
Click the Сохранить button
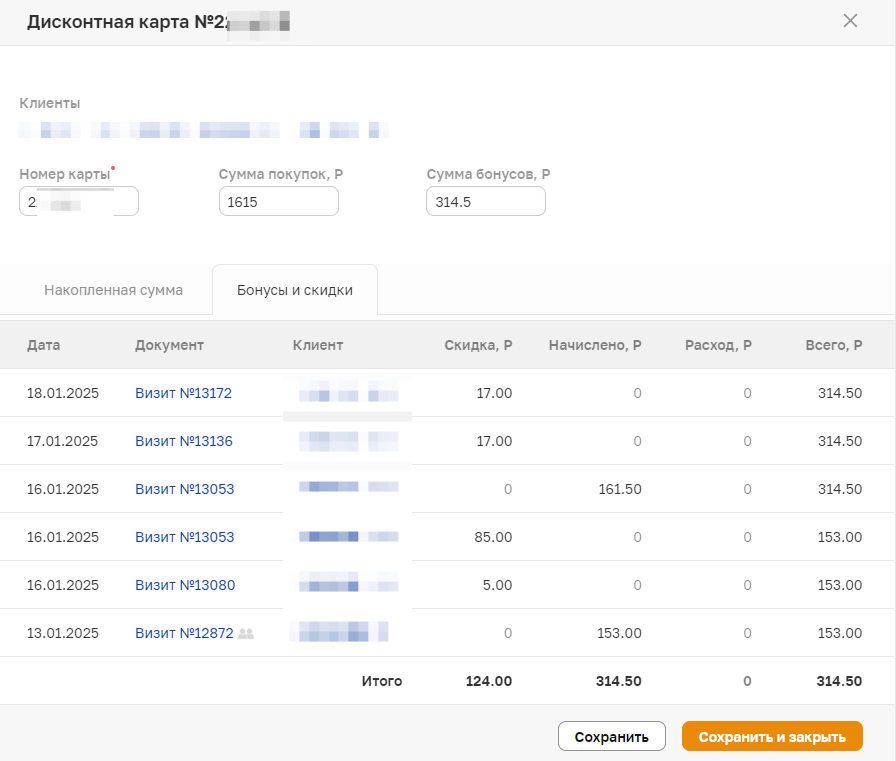click(x=611, y=736)
